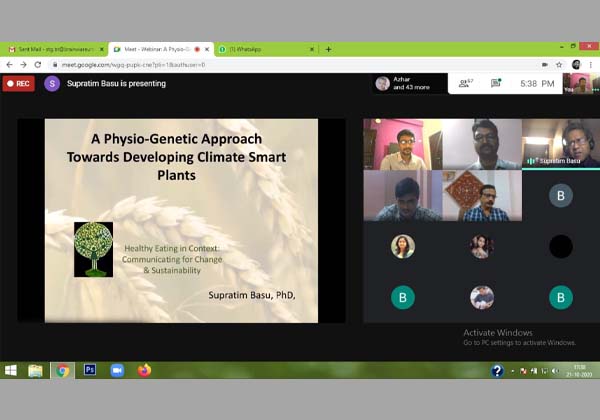Select the Supratim Basu video tile
Screen dimensions: 600x420
[561, 143]
